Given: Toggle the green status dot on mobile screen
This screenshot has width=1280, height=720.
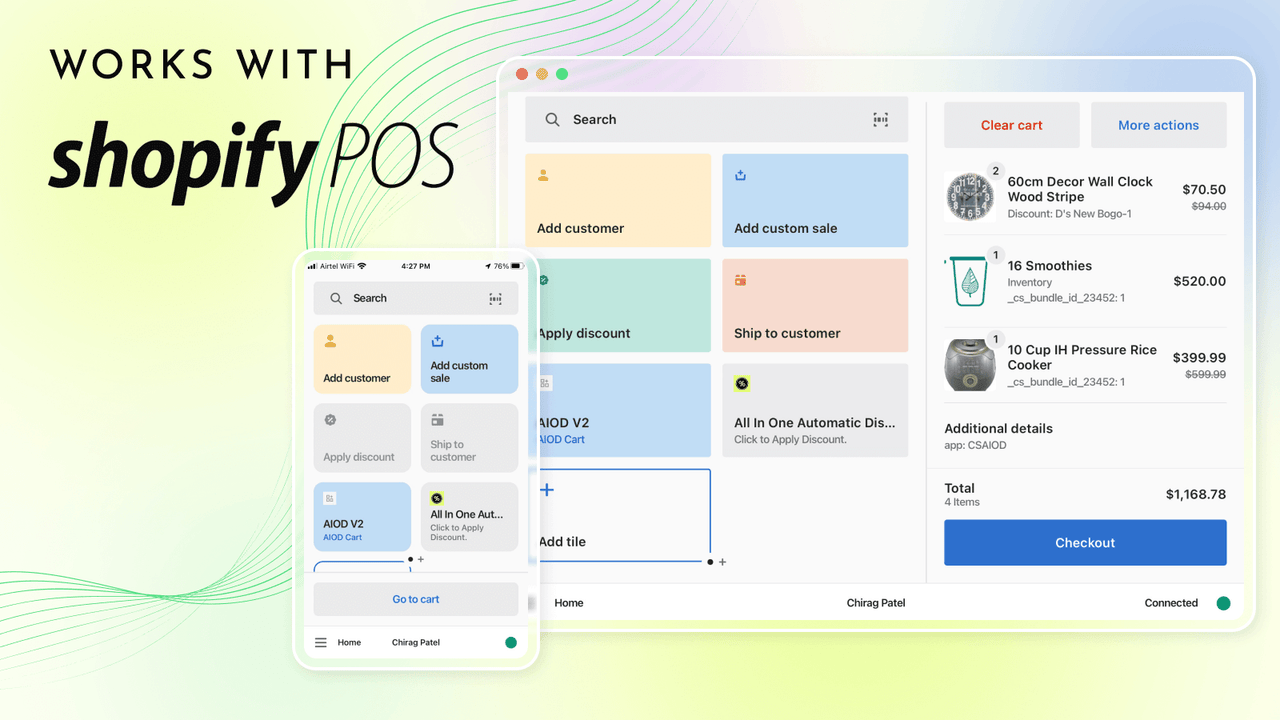Looking at the screenshot, I should (510, 642).
